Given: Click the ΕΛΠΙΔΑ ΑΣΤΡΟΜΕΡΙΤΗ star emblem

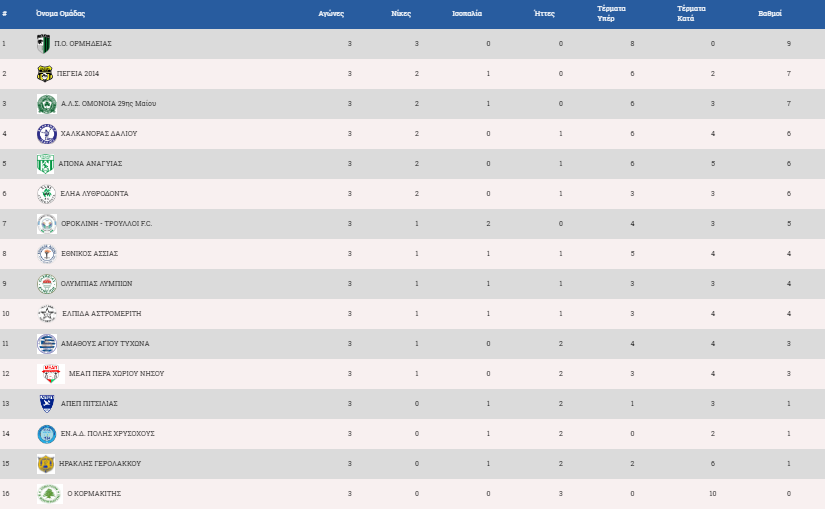Looking at the screenshot, I should click(x=47, y=314).
